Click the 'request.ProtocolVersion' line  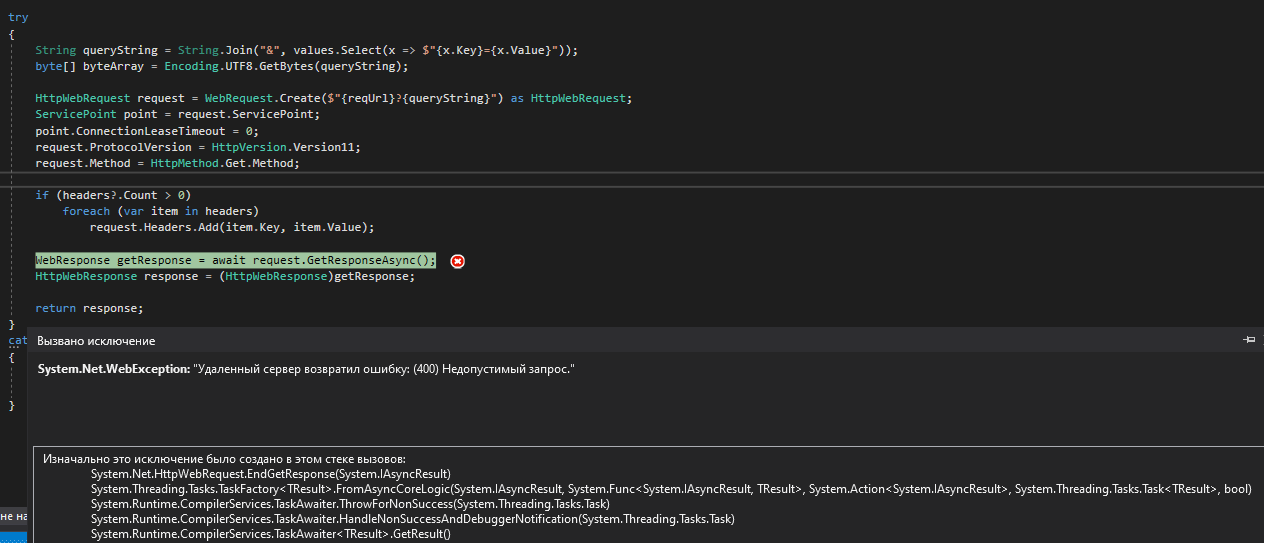(198, 146)
